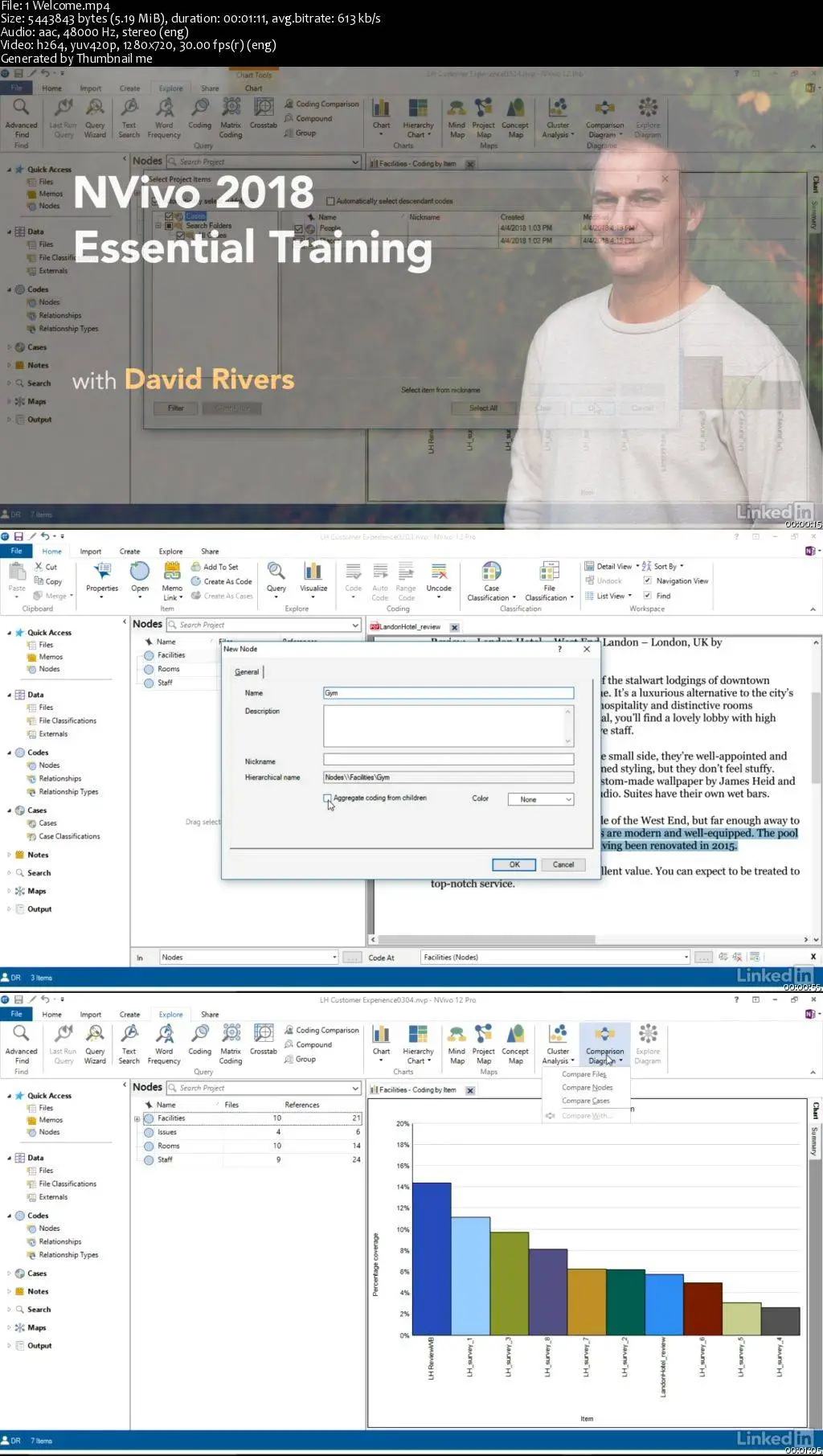823x1456 pixels.
Task: Click OK in the New Node dialog
Action: pyautogui.click(x=514, y=864)
